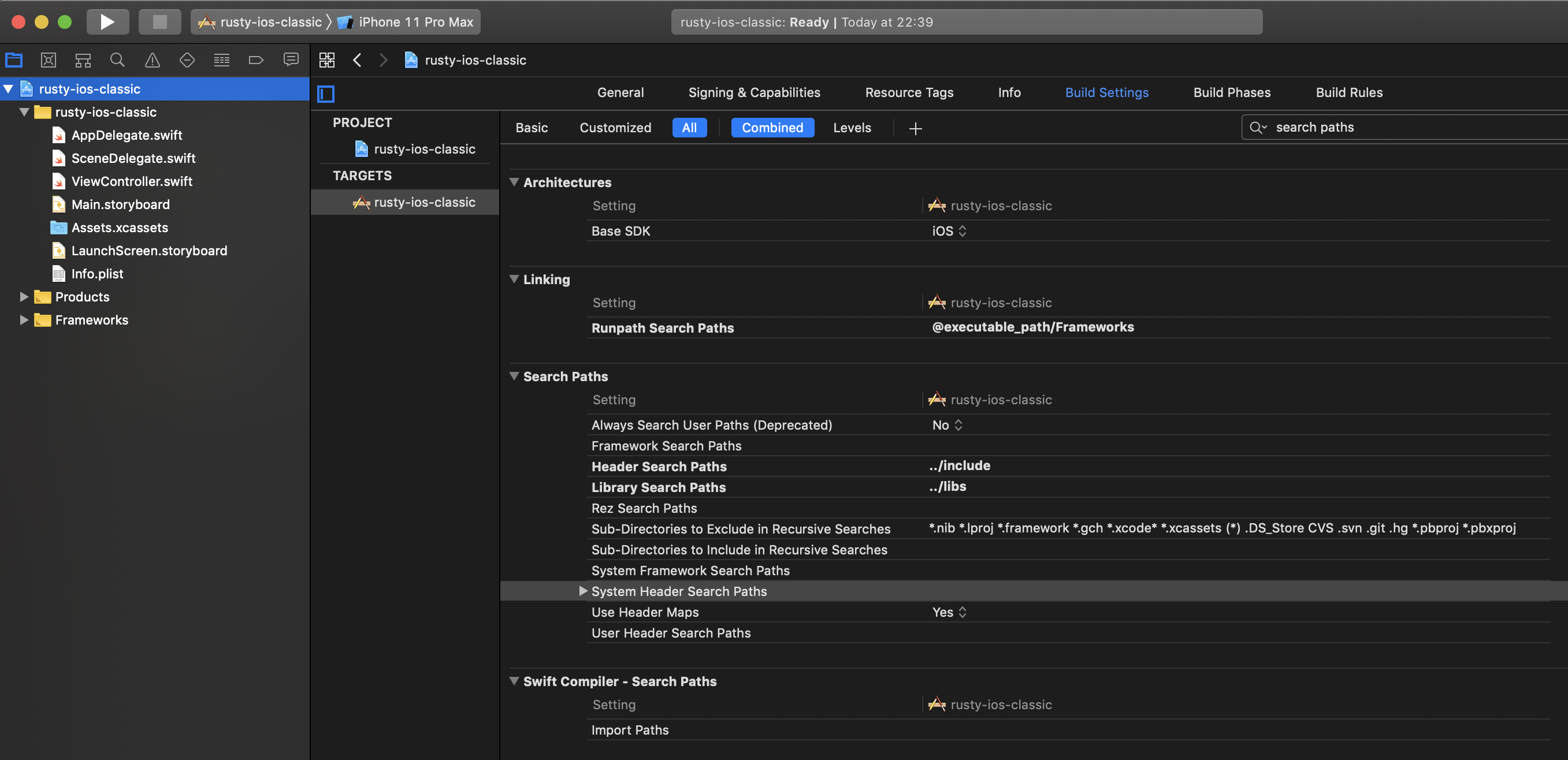Expand the System Header Search Paths row
Image resolution: width=1568 pixels, height=760 pixels.
click(583, 590)
